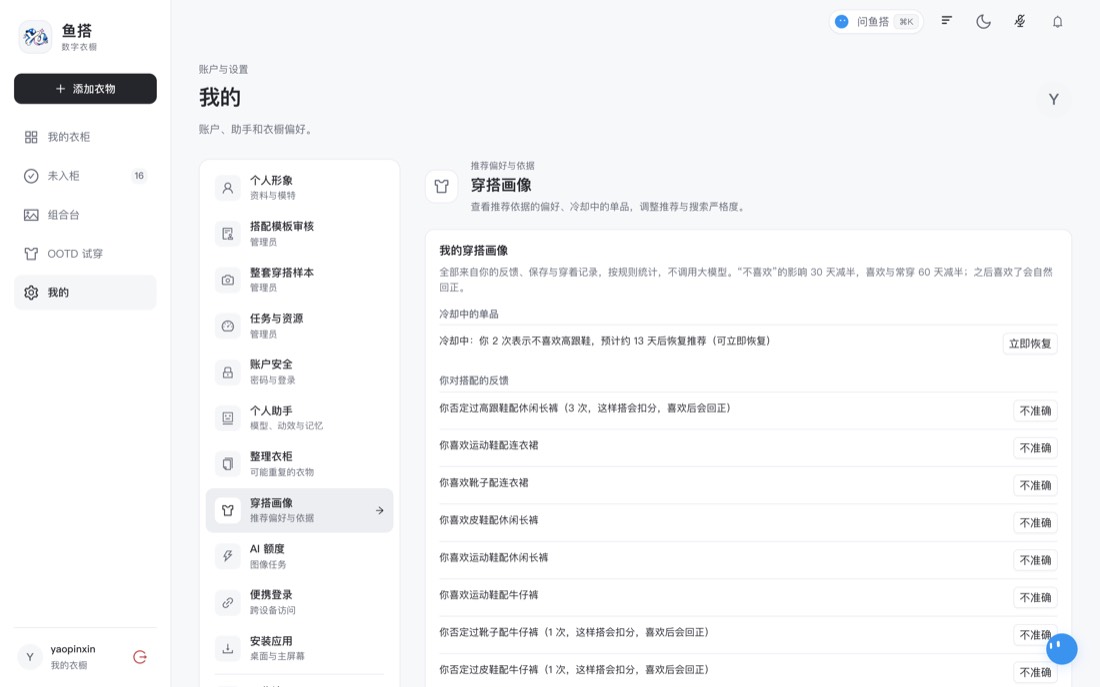
Task: Click the red logout icon
Action: click(140, 657)
